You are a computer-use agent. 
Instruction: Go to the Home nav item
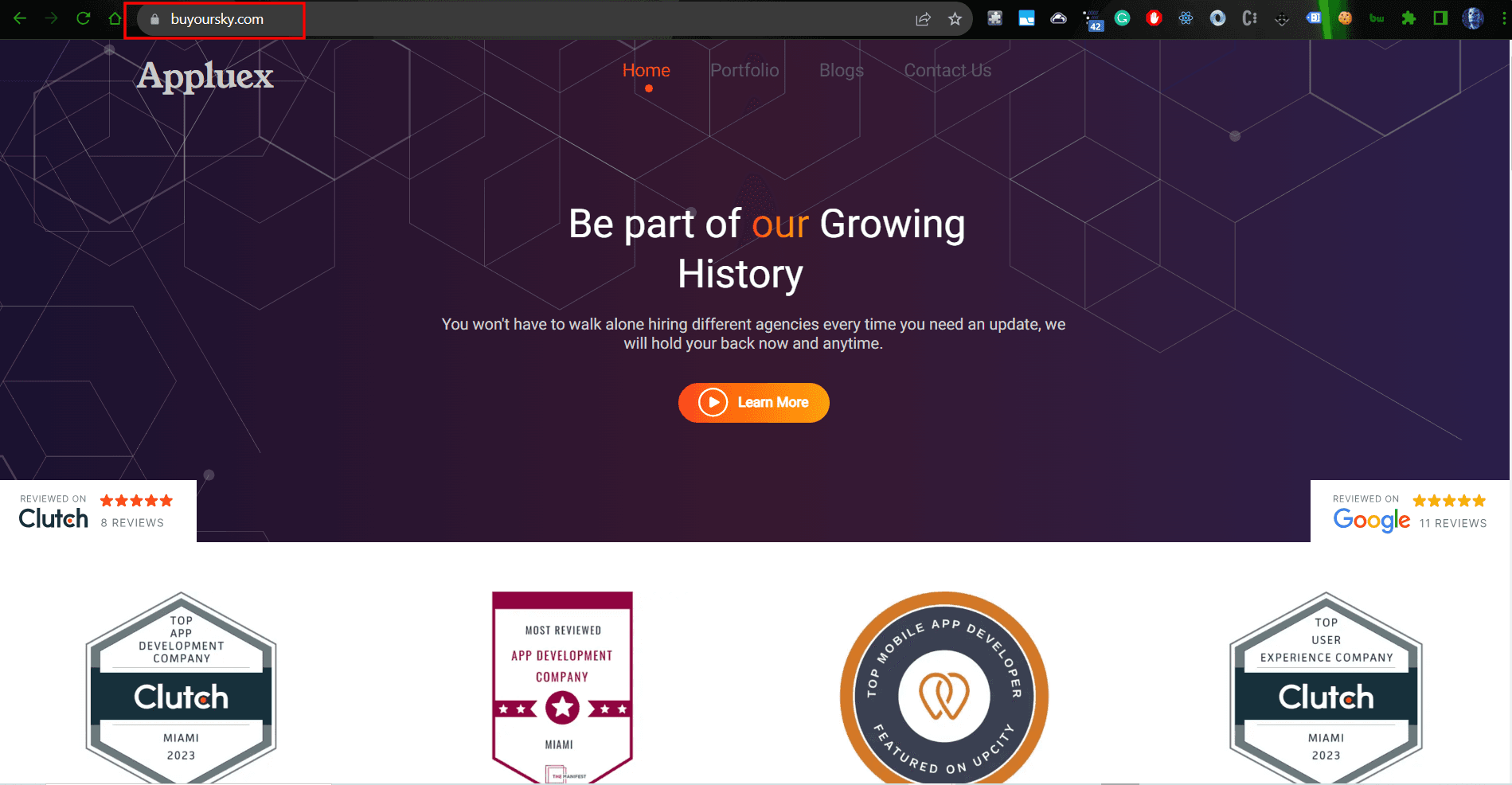[x=647, y=71]
